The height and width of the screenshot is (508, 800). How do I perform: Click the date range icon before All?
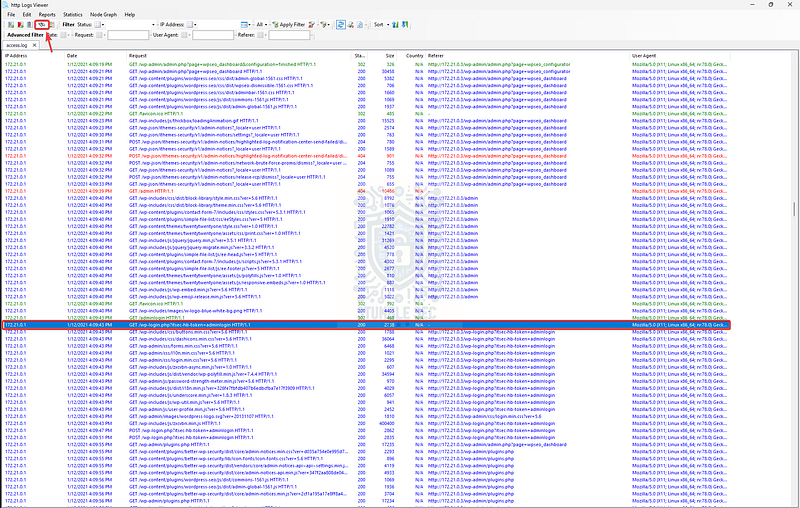pos(244,24)
